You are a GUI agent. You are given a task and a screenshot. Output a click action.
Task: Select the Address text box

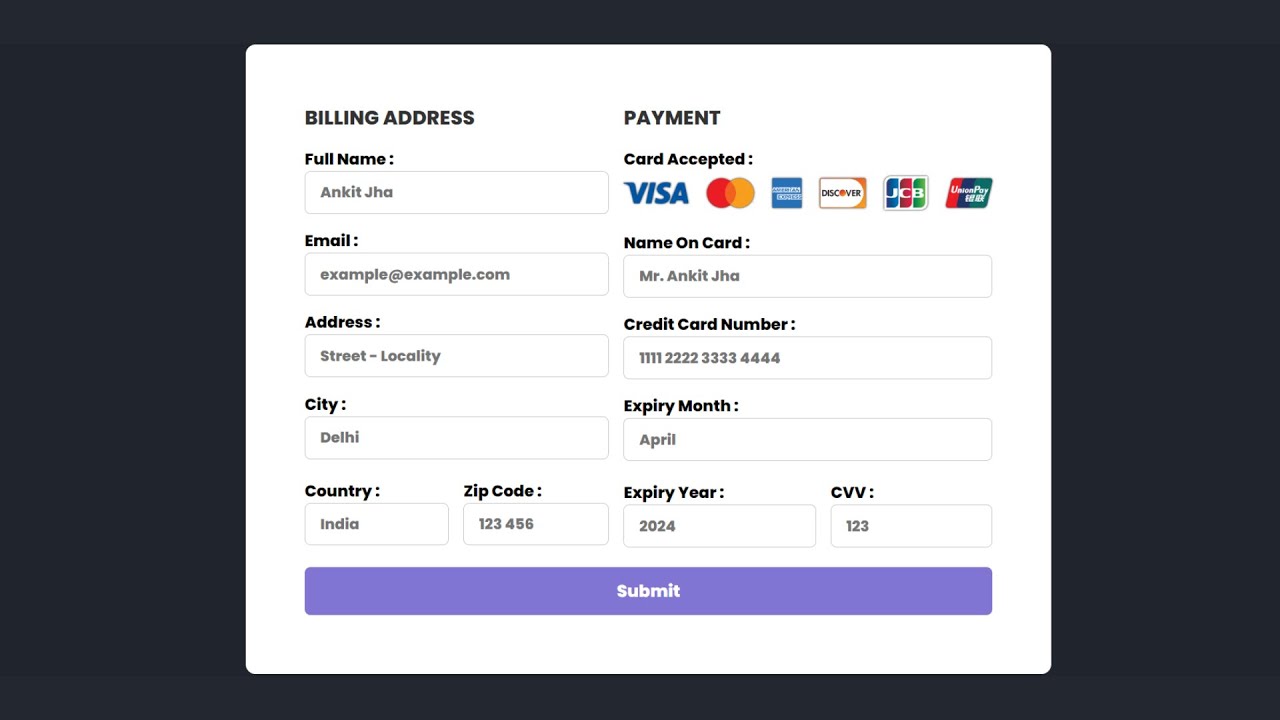pos(456,356)
